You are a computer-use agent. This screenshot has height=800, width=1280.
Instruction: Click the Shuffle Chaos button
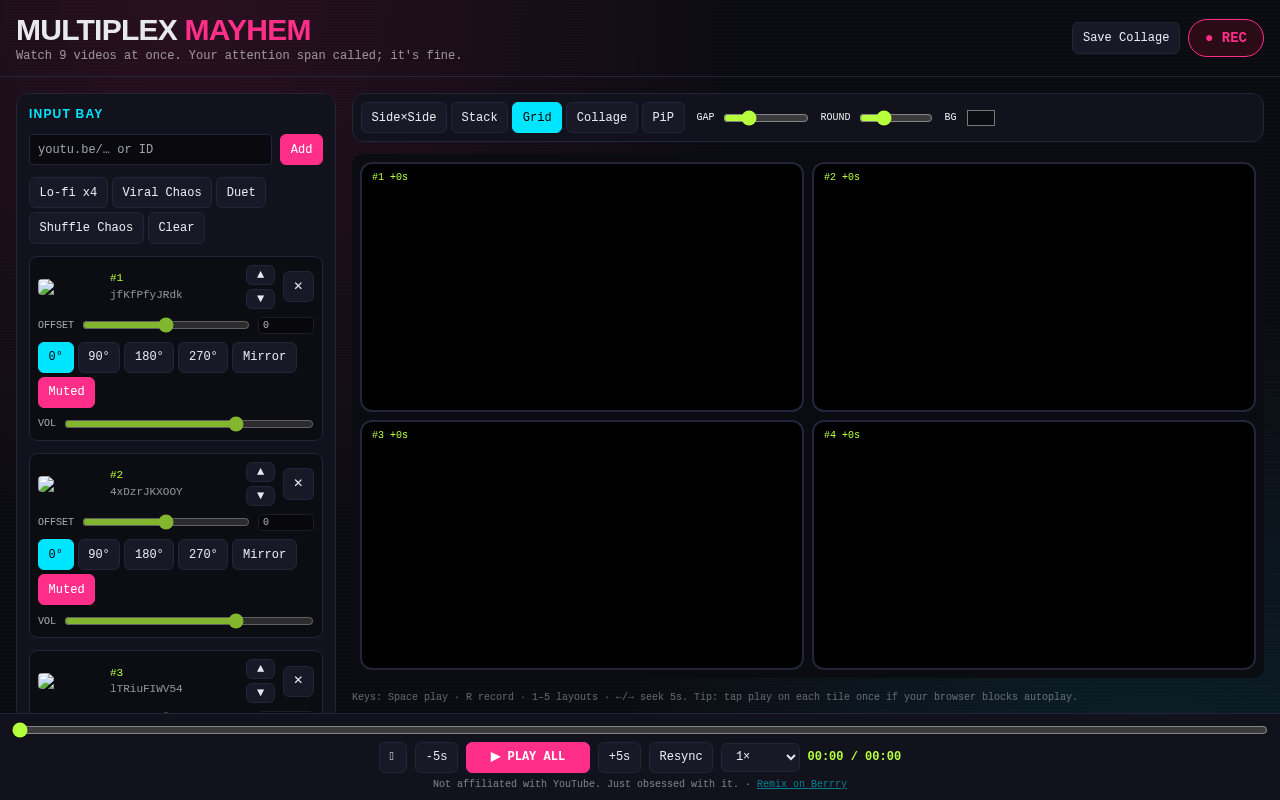[x=86, y=228]
